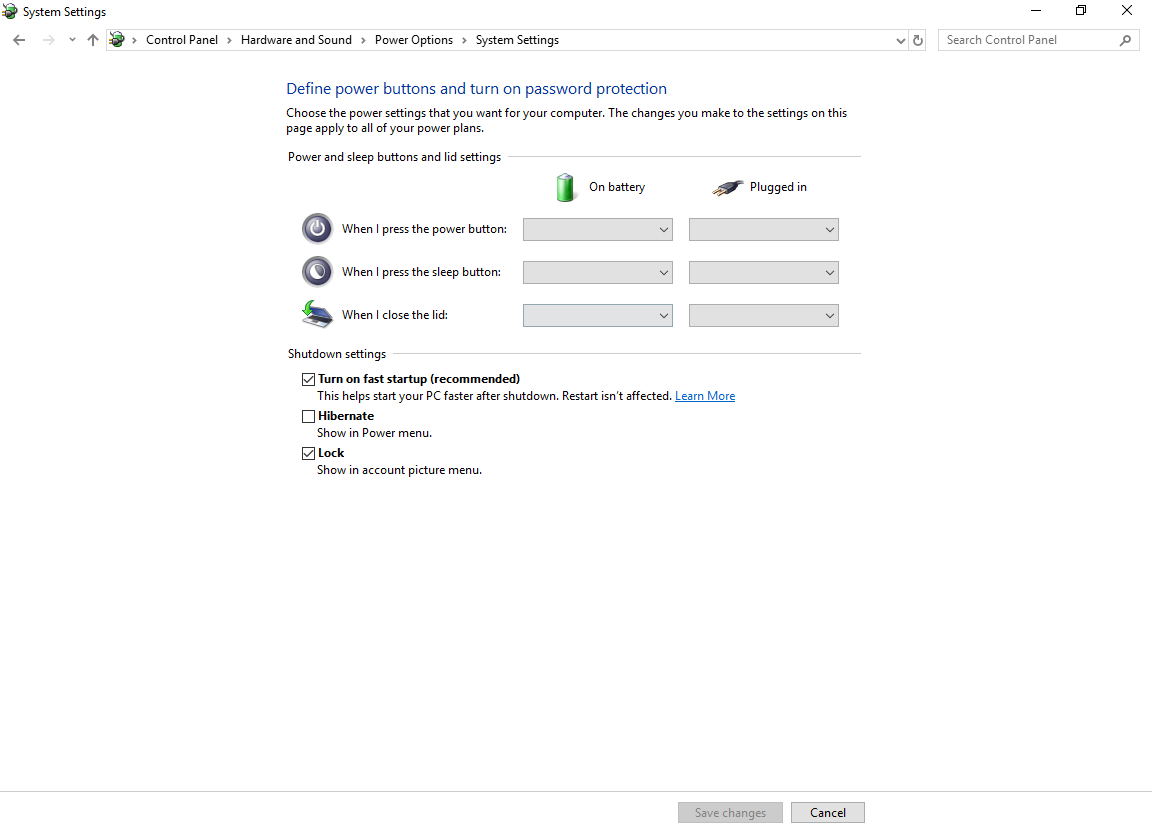Click the power plug icon
Viewport: 1152px width, 834px height.
[x=727, y=187]
